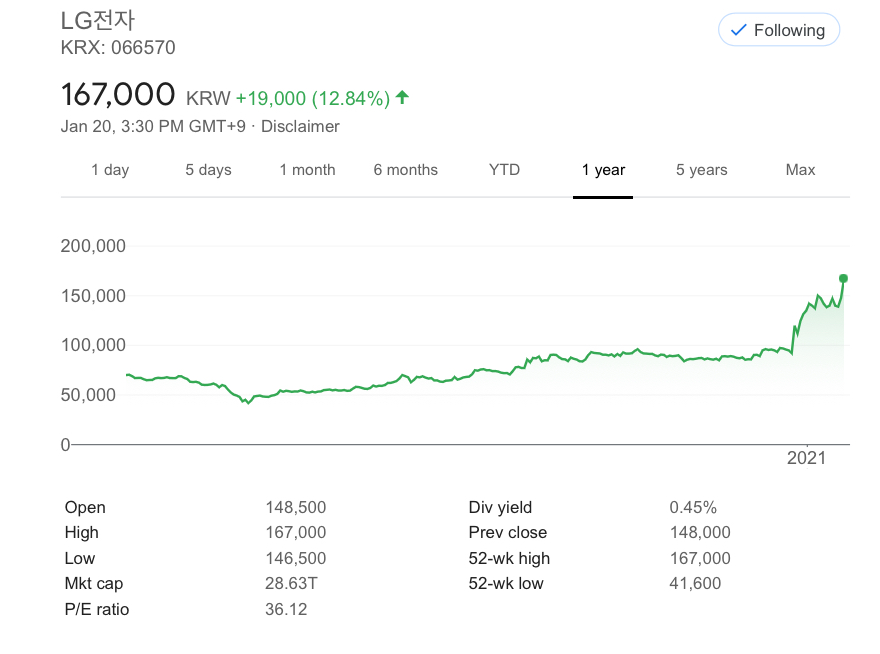Click the active 1 year tab
This screenshot has width=880, height=654.
603,170
